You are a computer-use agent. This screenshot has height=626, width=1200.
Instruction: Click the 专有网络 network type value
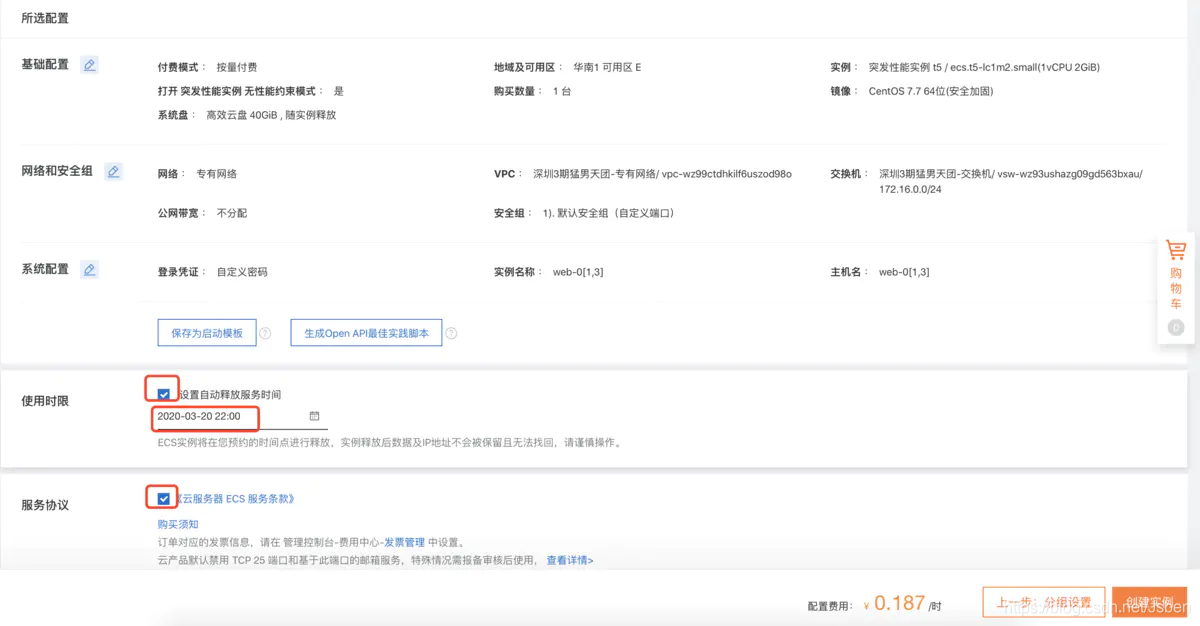[x=216, y=173]
